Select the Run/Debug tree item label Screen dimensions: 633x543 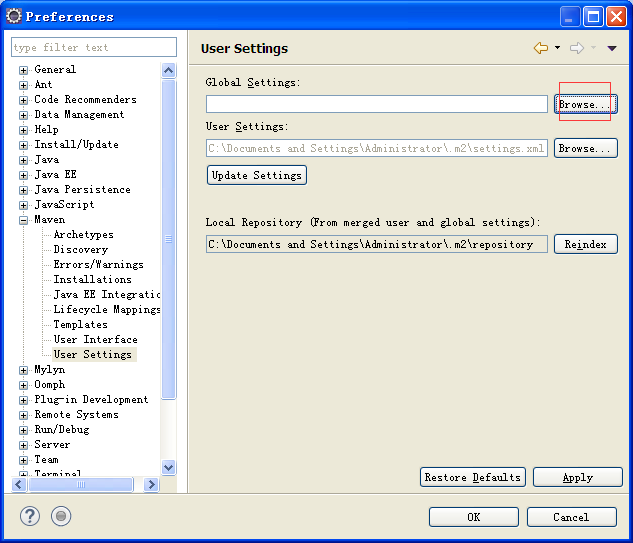[x=62, y=430]
